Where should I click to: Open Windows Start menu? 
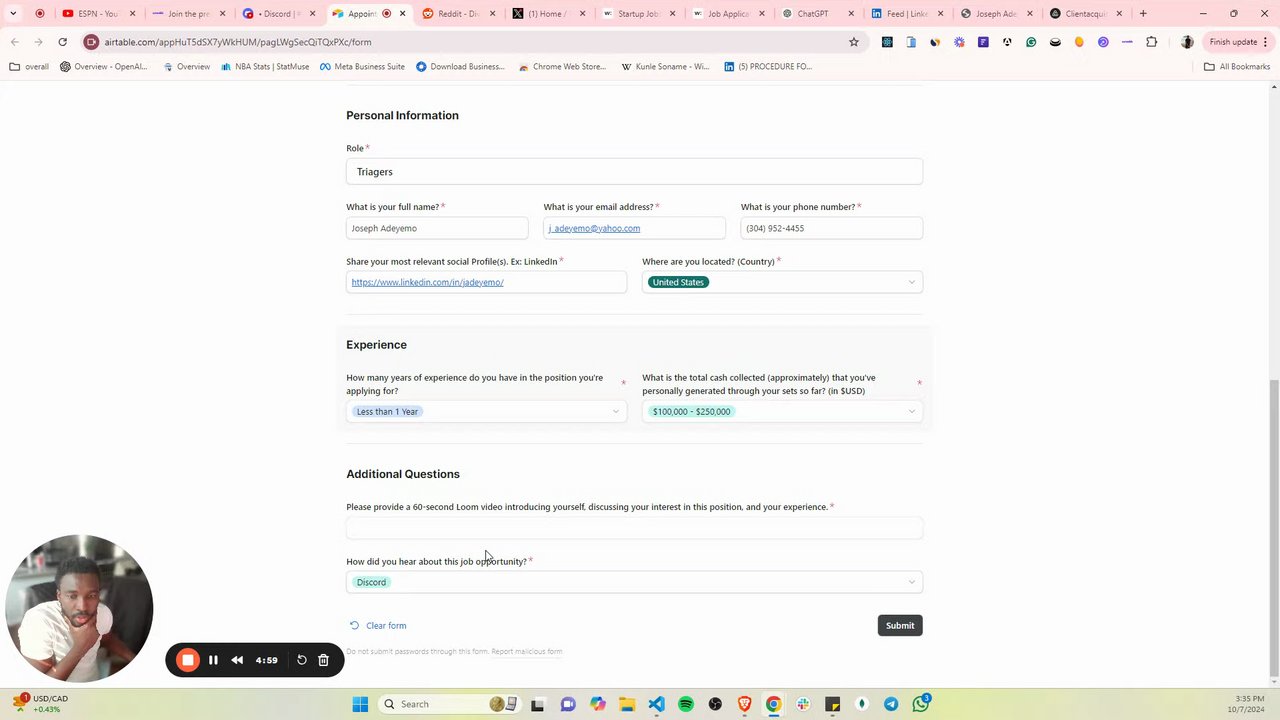[x=360, y=704]
